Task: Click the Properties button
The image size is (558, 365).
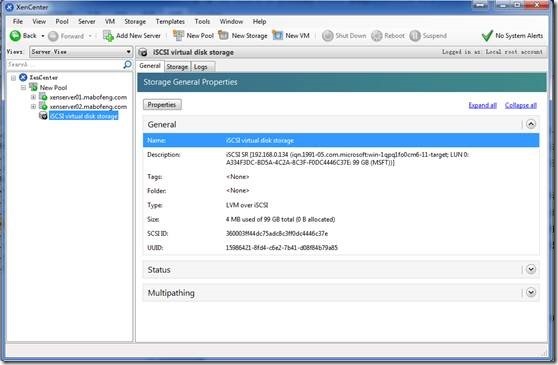Action: pos(162,105)
